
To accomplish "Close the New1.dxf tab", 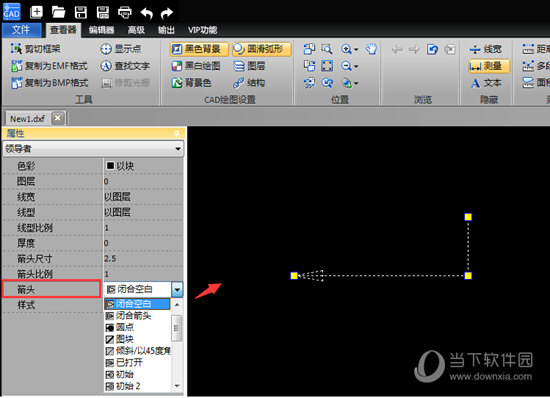I will [58, 118].
